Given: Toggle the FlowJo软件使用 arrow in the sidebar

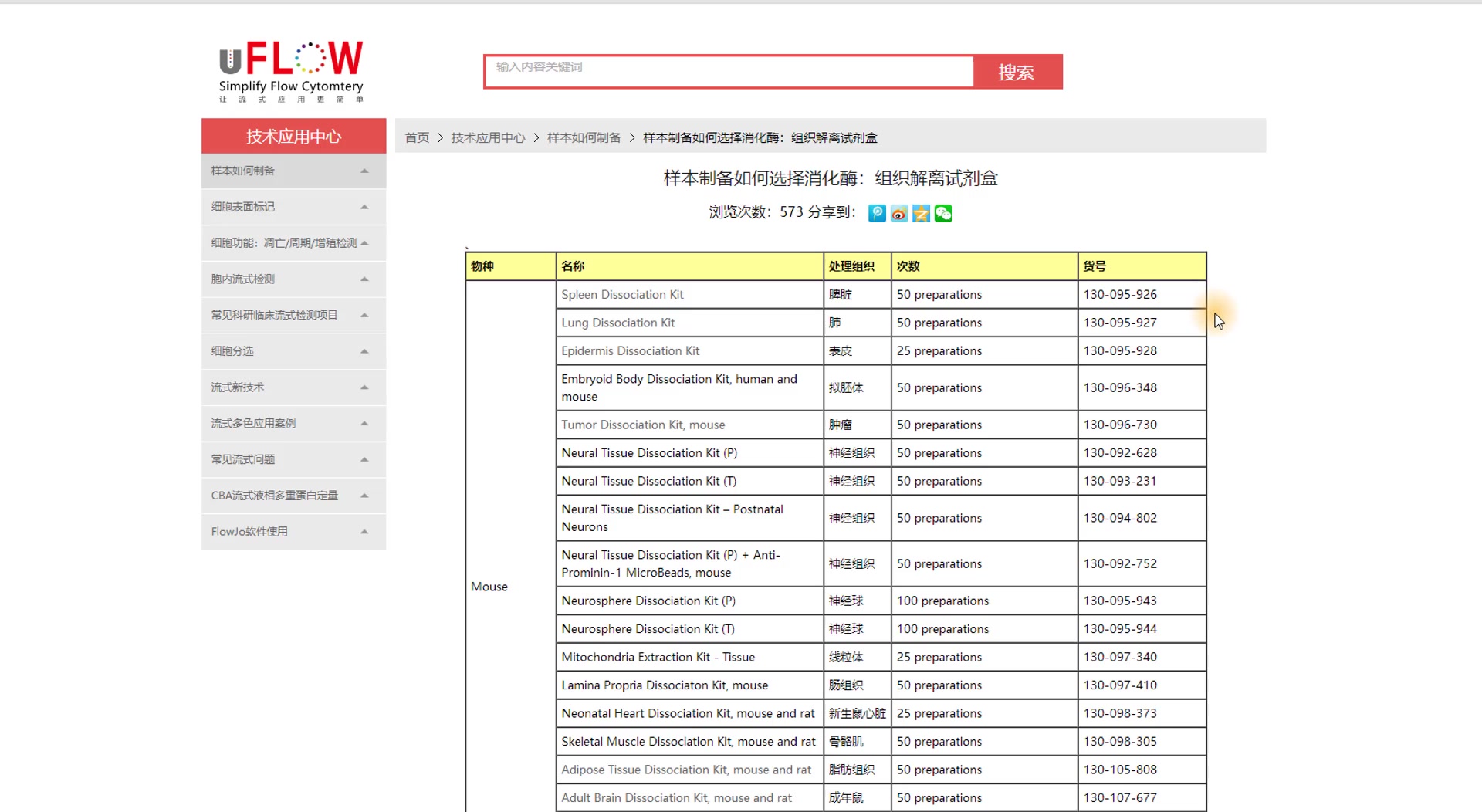Looking at the screenshot, I should (x=364, y=532).
